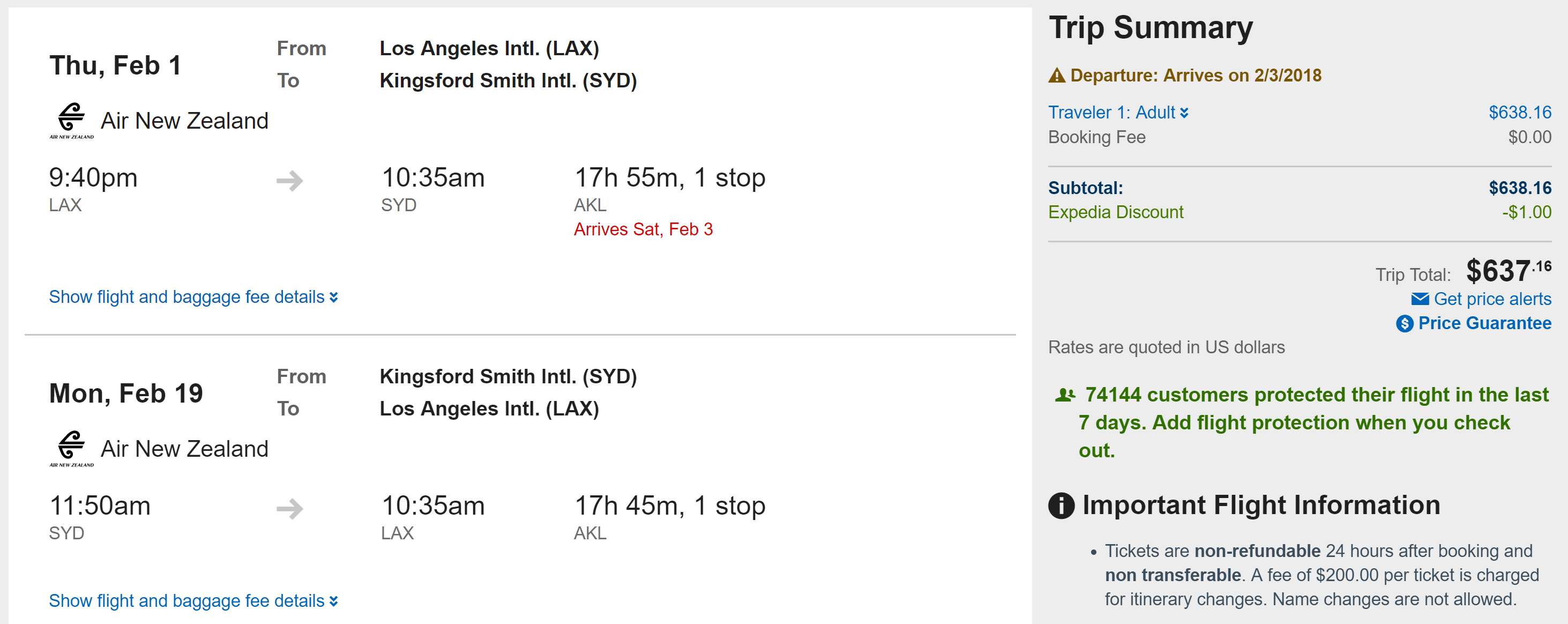Click the Air New Zealand logo on Feb 19 flight
Viewport: 1568px width, 624px height.
[71, 448]
